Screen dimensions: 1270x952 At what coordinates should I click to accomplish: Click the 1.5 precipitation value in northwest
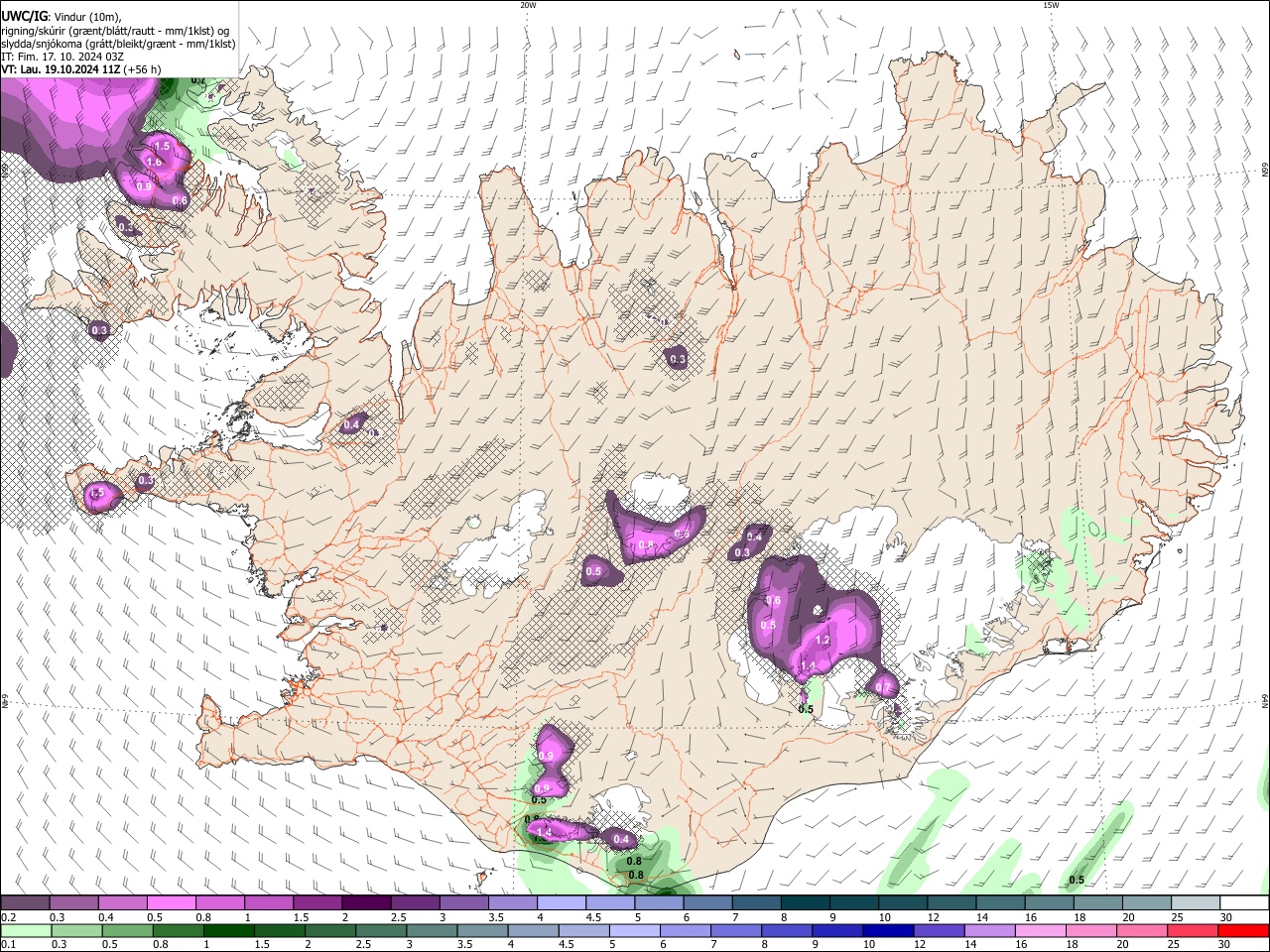pyautogui.click(x=163, y=146)
